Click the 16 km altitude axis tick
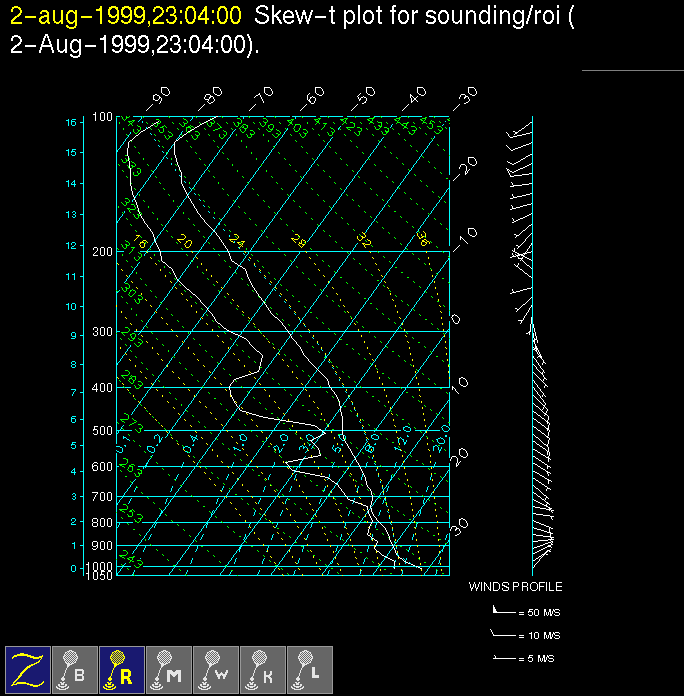This screenshot has width=684, height=696. pos(71,122)
